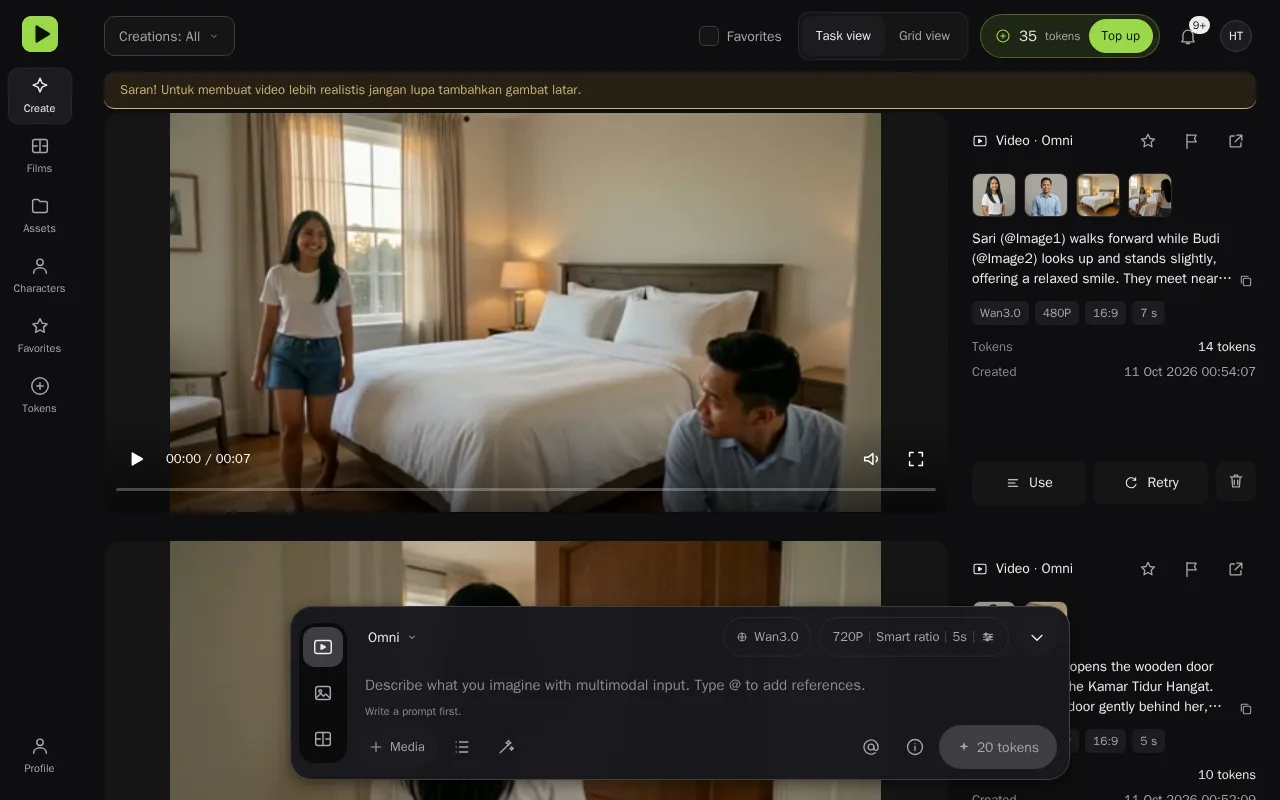1280x800 pixels.
Task: Retry the Sari and Budi video
Action: coord(1151,482)
